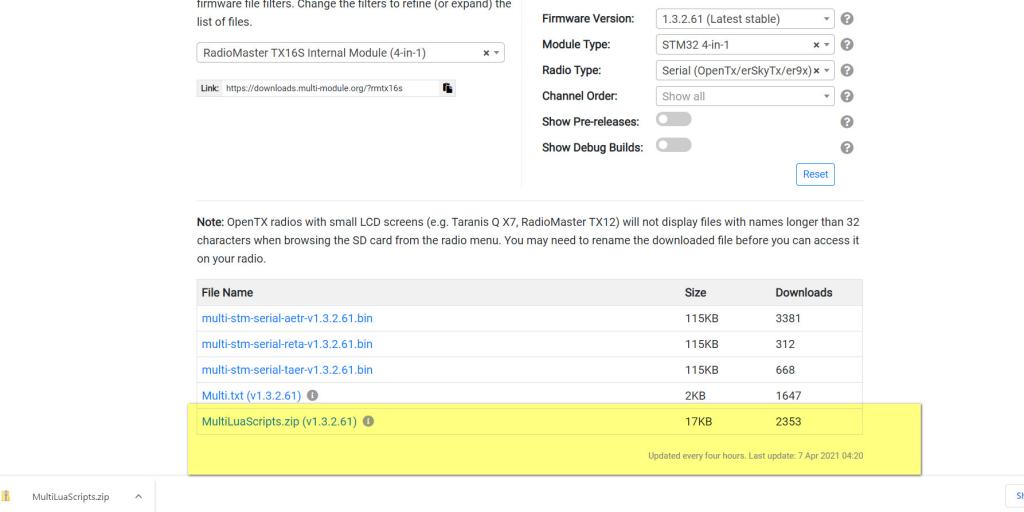Click info icon next to MultiLuaScripts.zip
Screen dimensions: 1024x512
tap(368, 422)
